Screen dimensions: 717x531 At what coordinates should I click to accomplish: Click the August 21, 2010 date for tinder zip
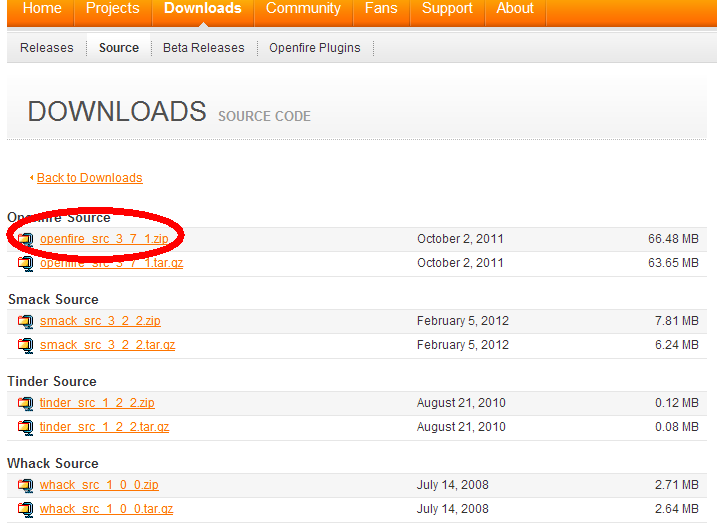(461, 403)
